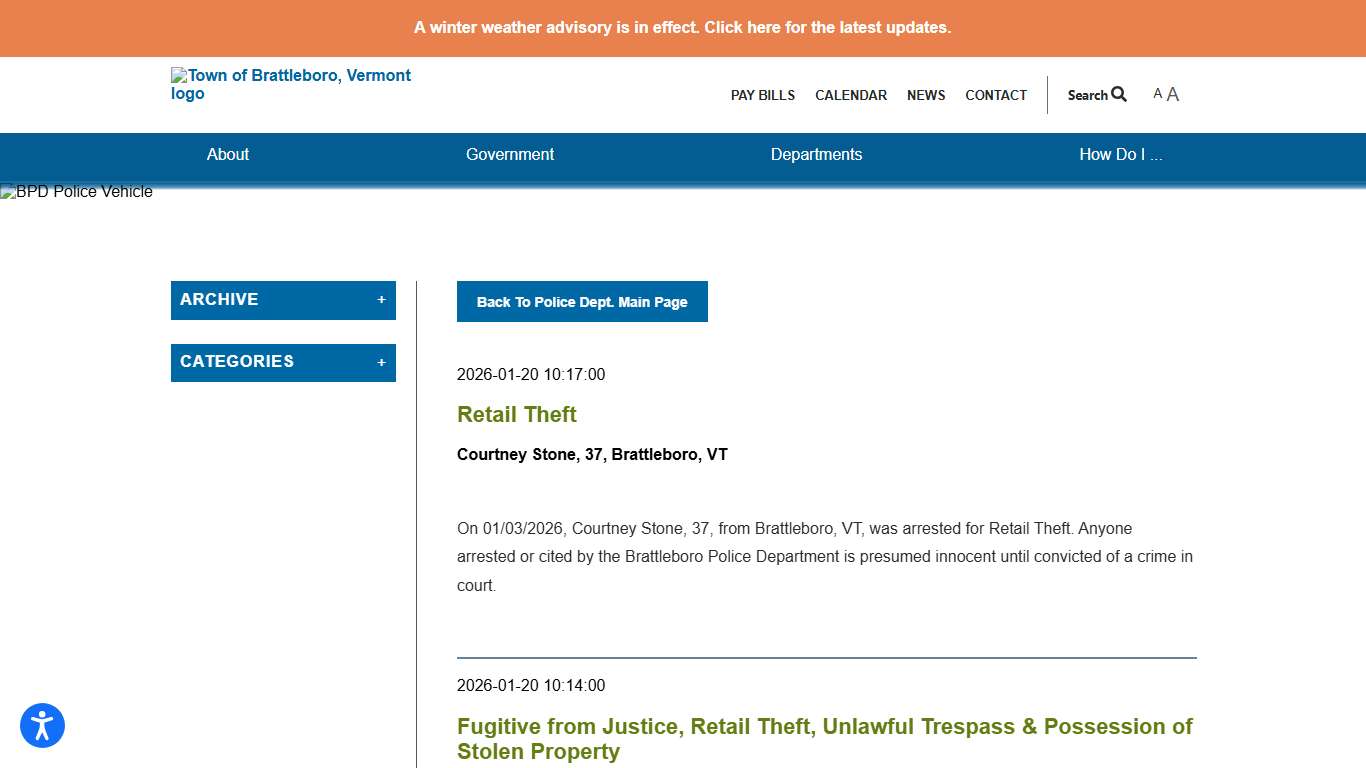Open the Fugitive from Justice article heading
The image size is (1366, 768).
coord(824,738)
